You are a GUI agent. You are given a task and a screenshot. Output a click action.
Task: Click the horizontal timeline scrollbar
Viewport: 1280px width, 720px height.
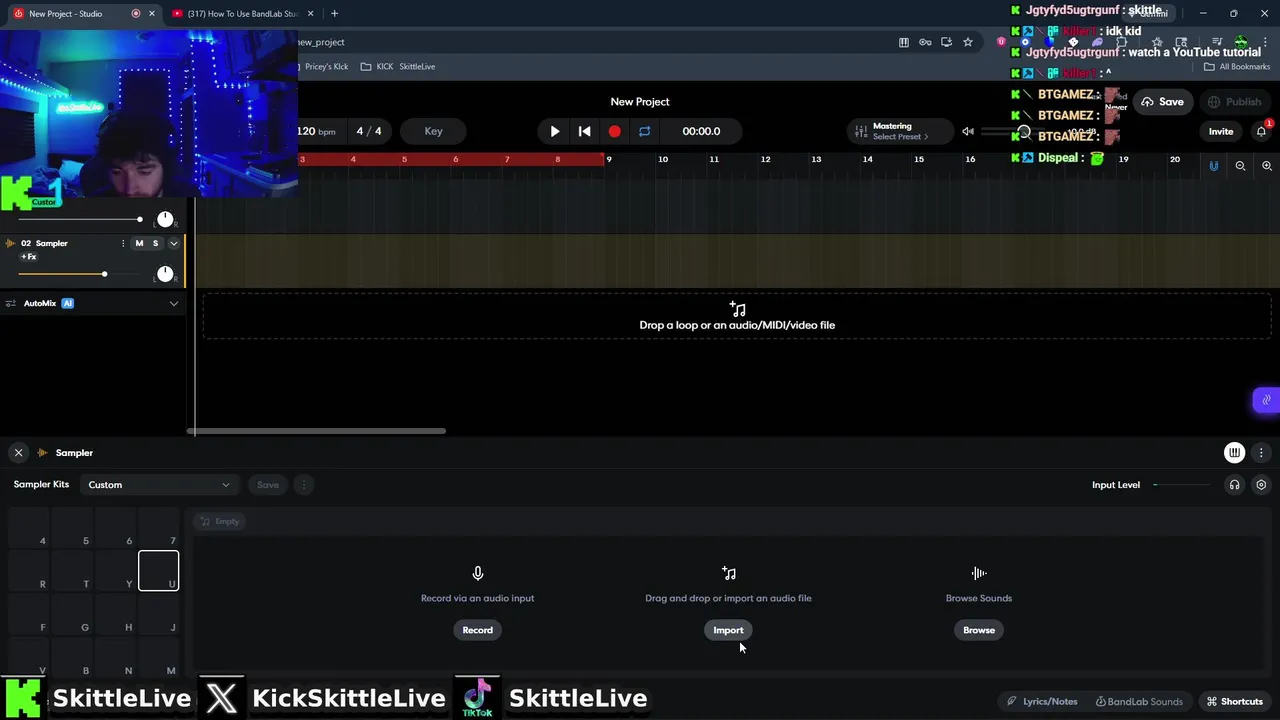tap(317, 431)
